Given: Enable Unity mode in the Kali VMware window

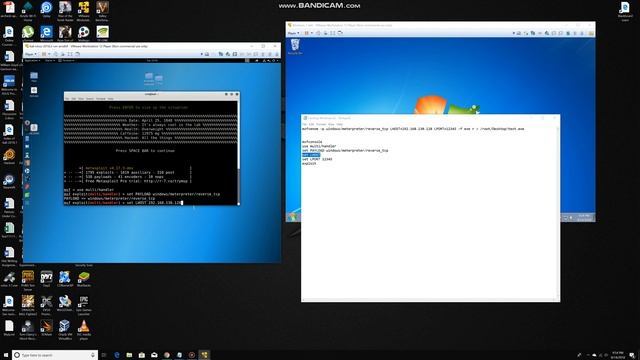Looking at the screenshot, I should pyautogui.click(x=77, y=54).
